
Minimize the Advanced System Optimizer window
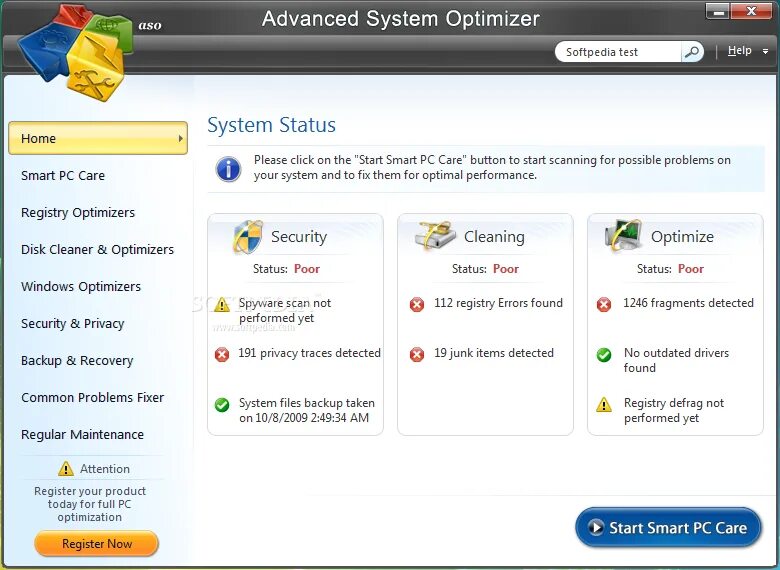[719, 12]
